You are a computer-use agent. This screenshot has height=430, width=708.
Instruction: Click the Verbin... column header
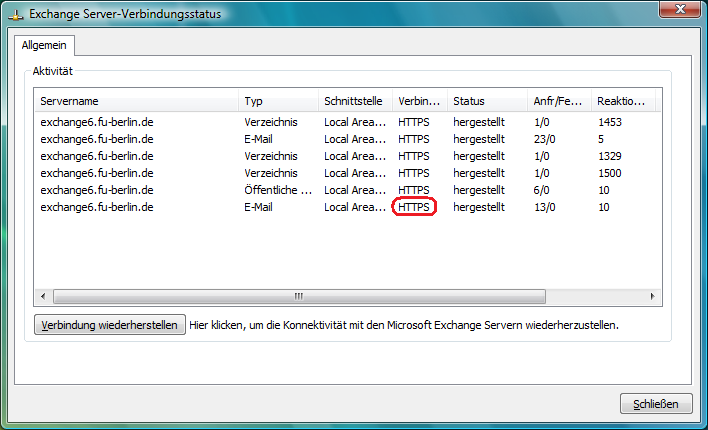[x=420, y=101]
